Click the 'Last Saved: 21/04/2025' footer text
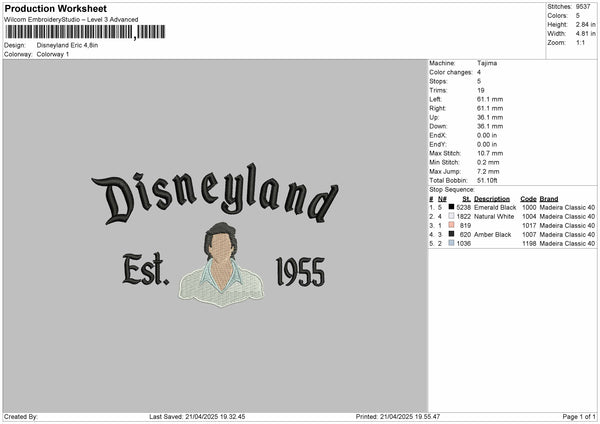 197,417
